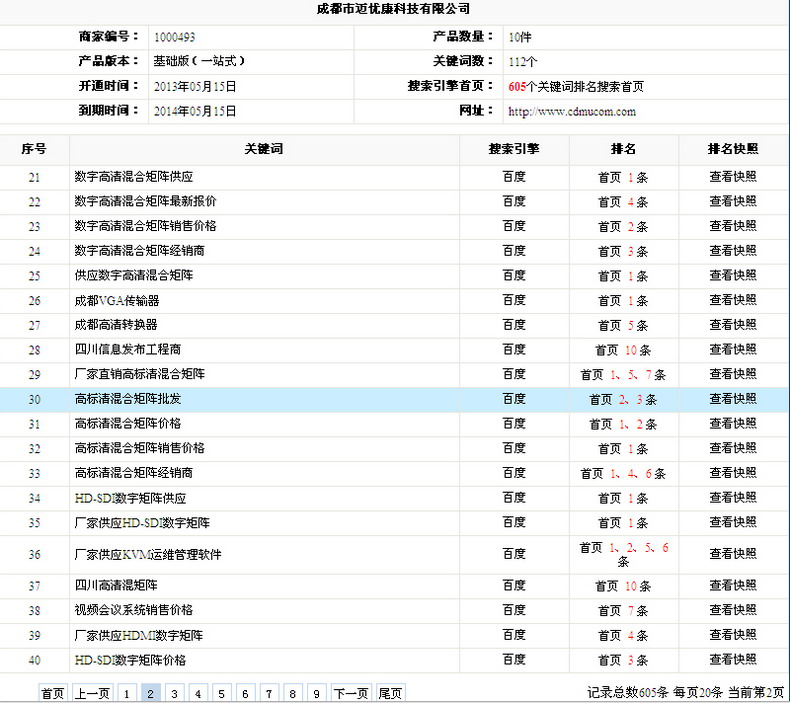View 查看快照 for row 21

(733, 177)
